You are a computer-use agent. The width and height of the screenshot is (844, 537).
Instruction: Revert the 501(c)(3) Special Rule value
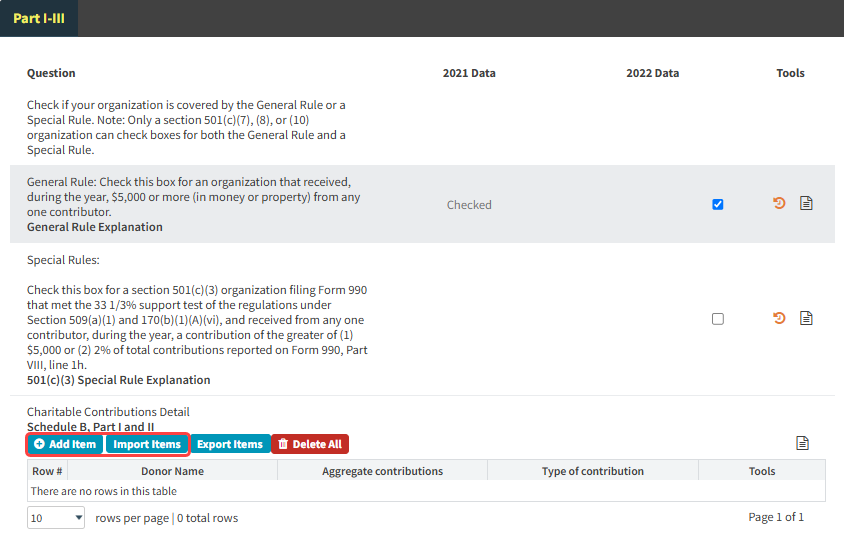point(779,319)
